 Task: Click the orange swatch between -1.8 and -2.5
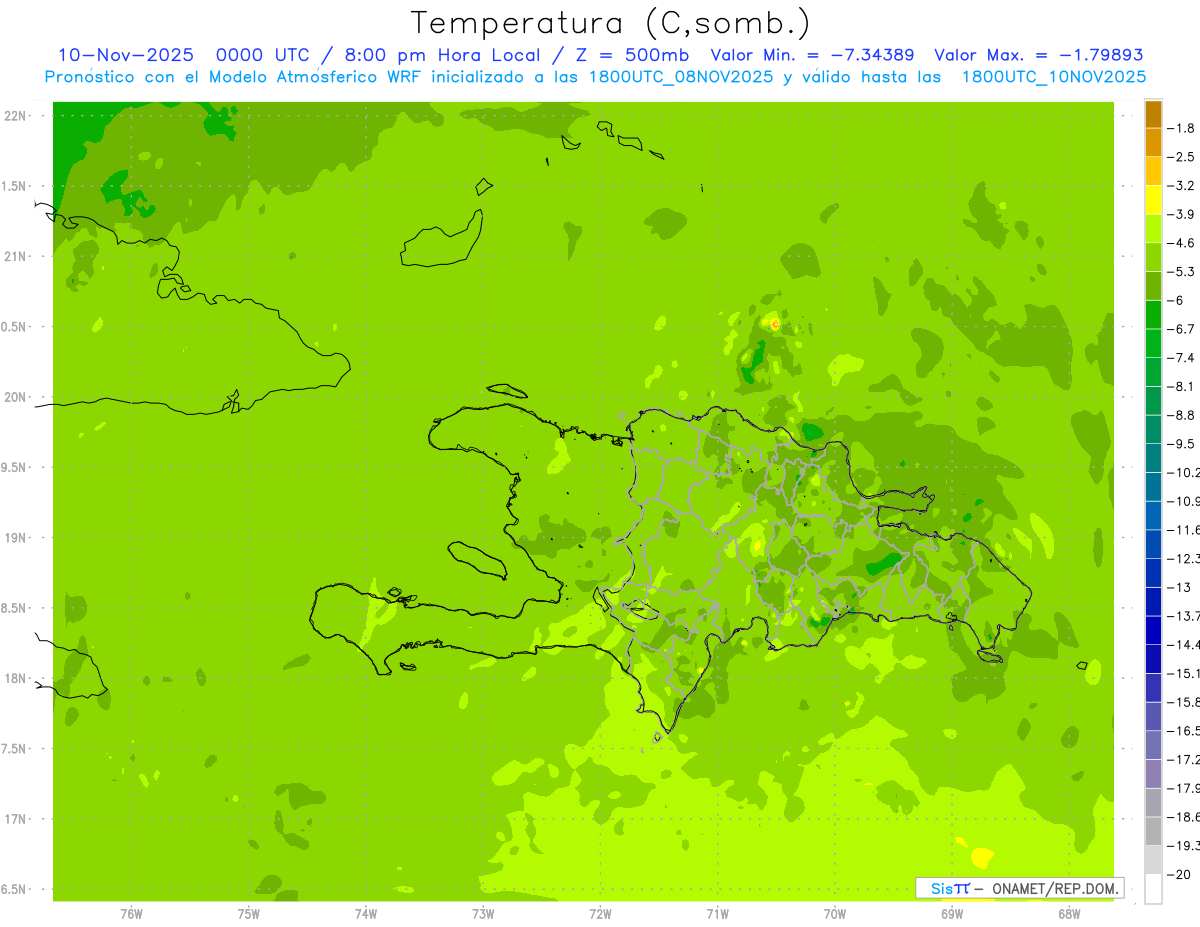click(x=1153, y=143)
